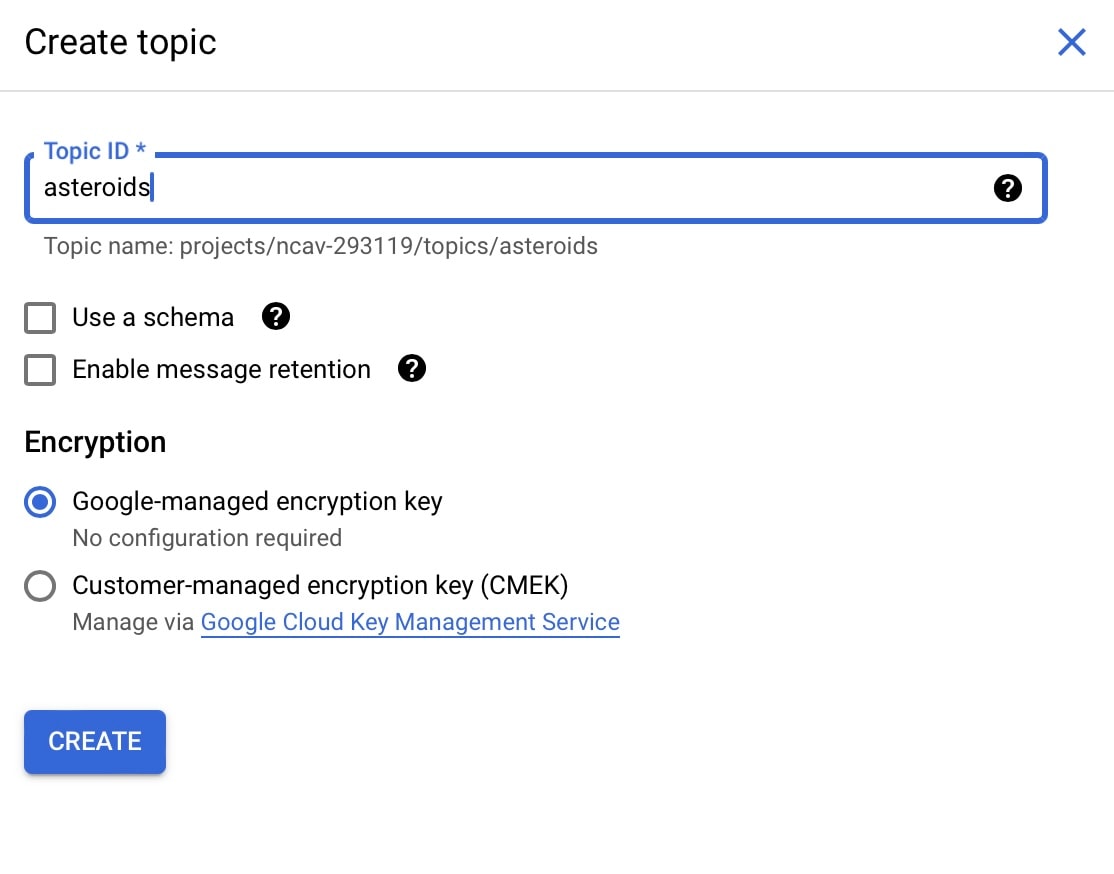This screenshot has width=1114, height=874.
Task: Open help icon inside Topic ID field
Action: 1007,188
